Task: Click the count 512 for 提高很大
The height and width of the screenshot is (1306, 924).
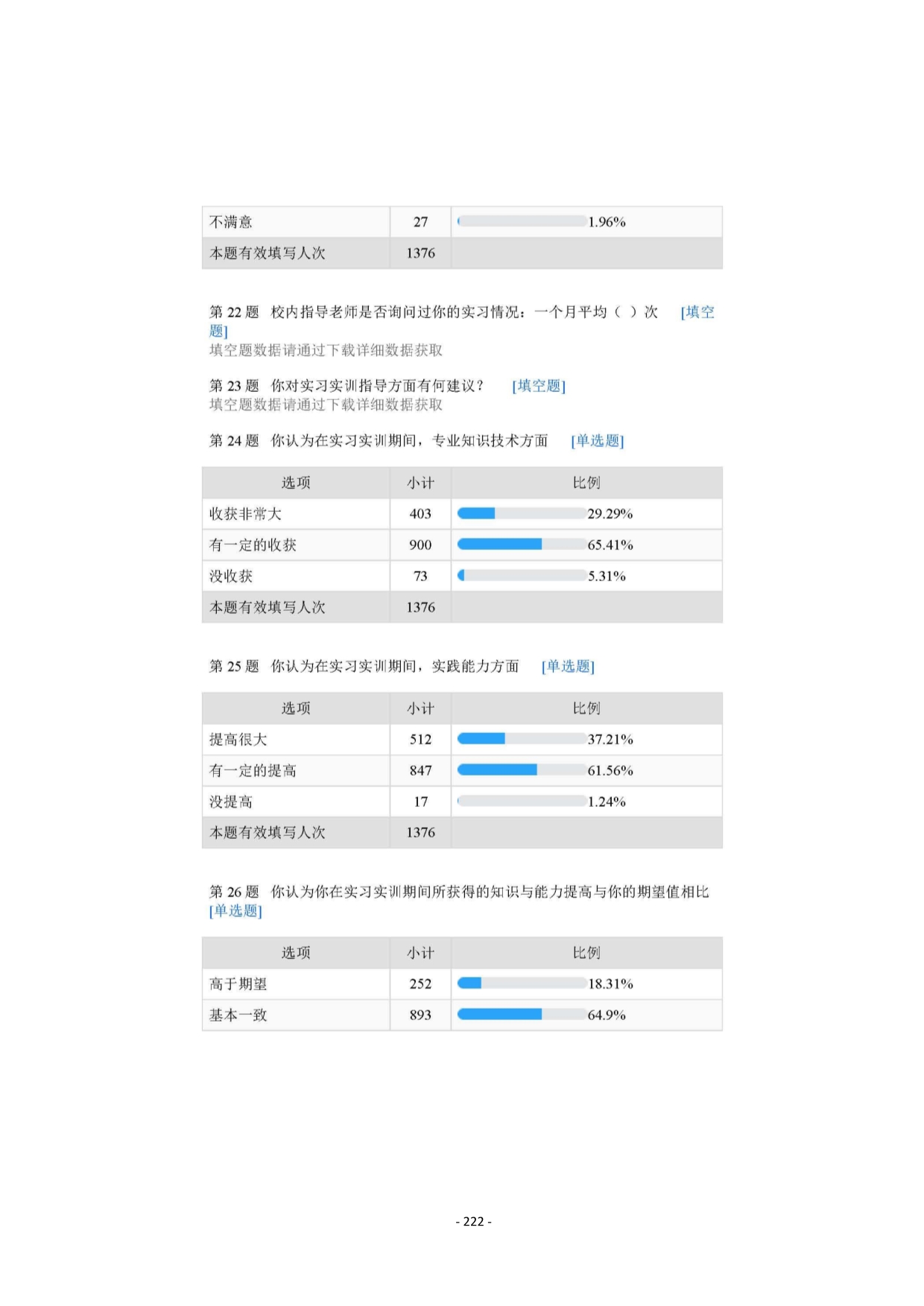Action: click(420, 739)
